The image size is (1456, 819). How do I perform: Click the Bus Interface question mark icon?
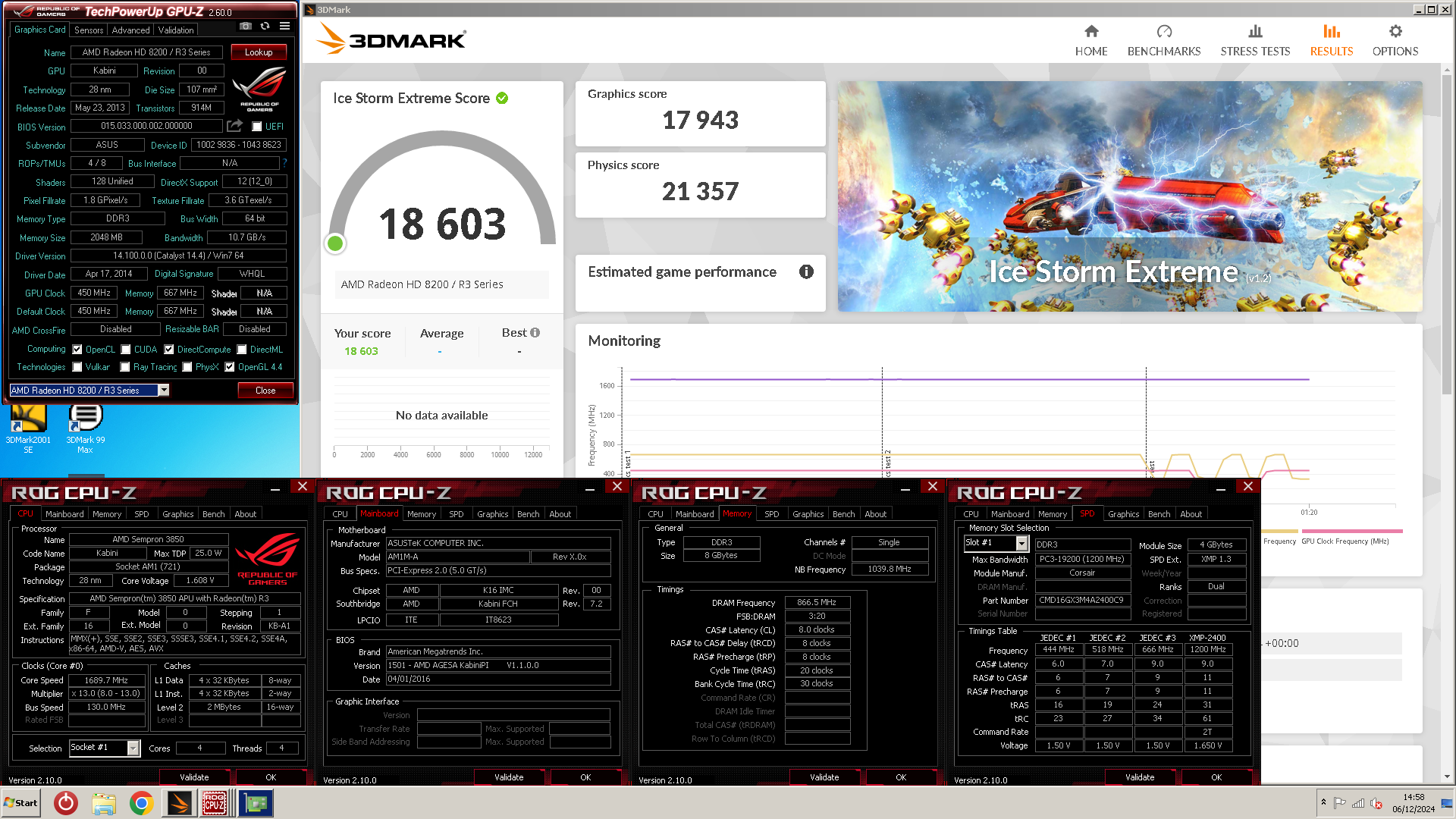[x=285, y=163]
